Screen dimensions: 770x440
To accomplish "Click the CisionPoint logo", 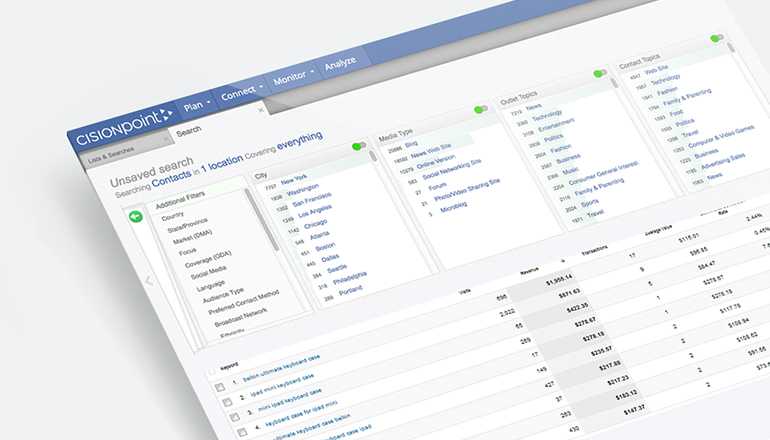I will 125,127.
